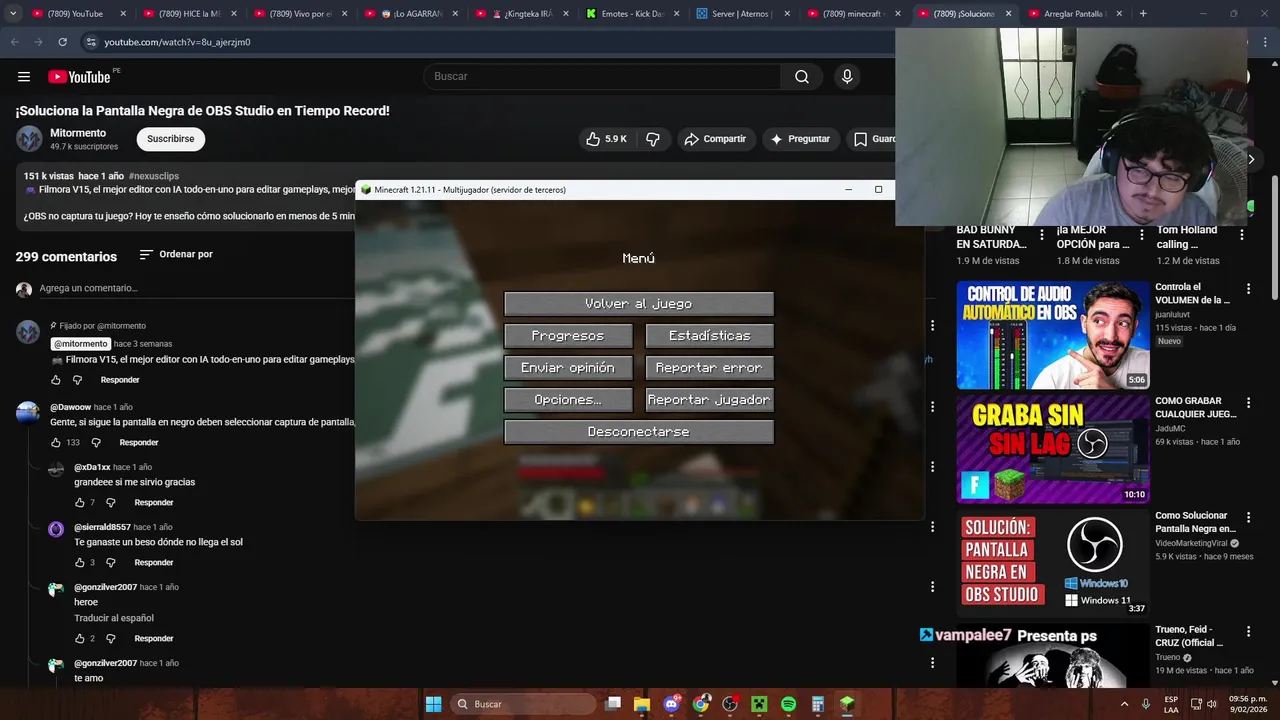Click Enviar opinión in Minecraft menu
The image size is (1280, 720).
pyautogui.click(x=568, y=368)
